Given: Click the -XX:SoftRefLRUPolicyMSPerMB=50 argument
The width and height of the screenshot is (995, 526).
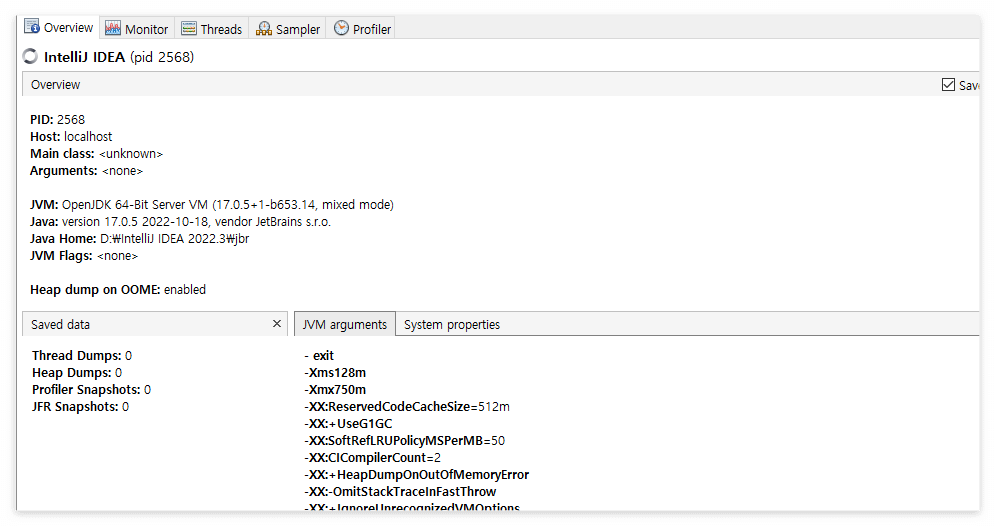Looking at the screenshot, I should (405, 441).
